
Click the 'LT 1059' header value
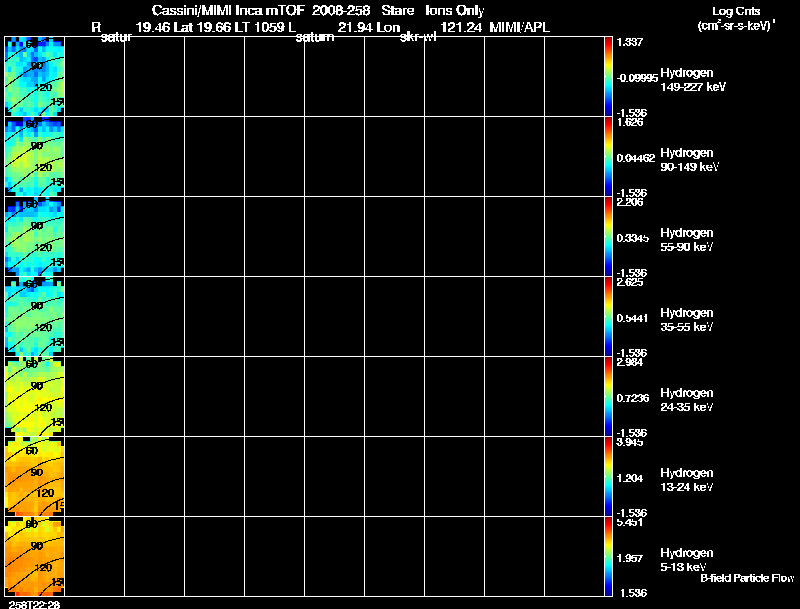[259, 28]
